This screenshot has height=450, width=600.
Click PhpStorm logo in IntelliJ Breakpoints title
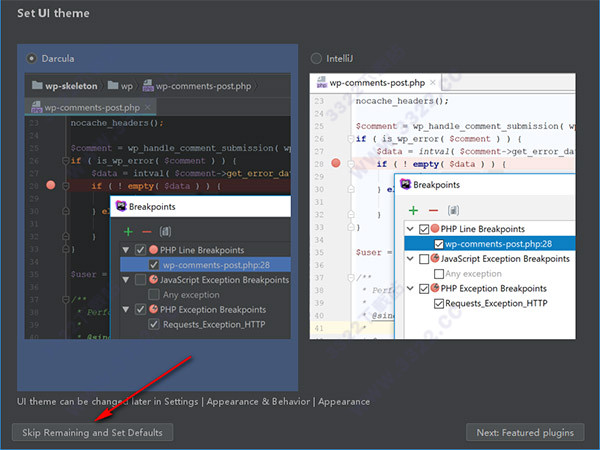[x=405, y=184]
